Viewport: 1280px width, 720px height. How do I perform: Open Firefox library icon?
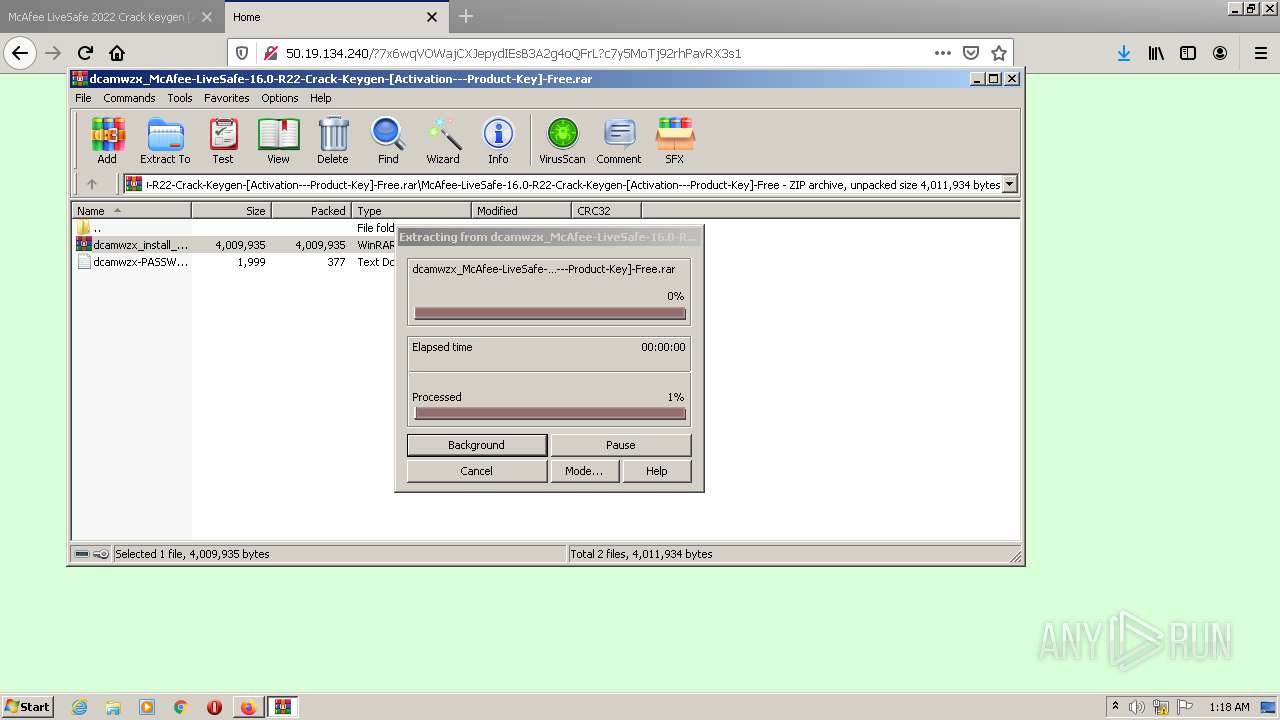1156,53
